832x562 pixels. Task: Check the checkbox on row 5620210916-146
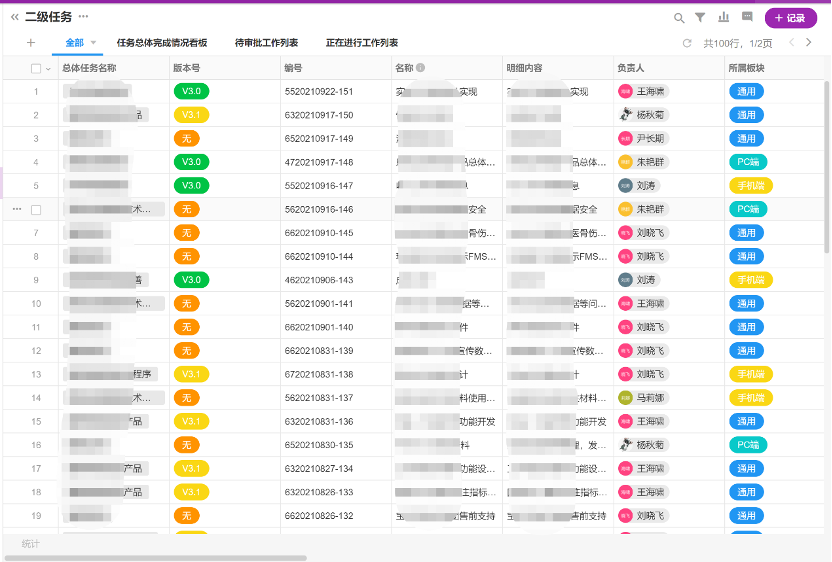pyautogui.click(x=36, y=210)
